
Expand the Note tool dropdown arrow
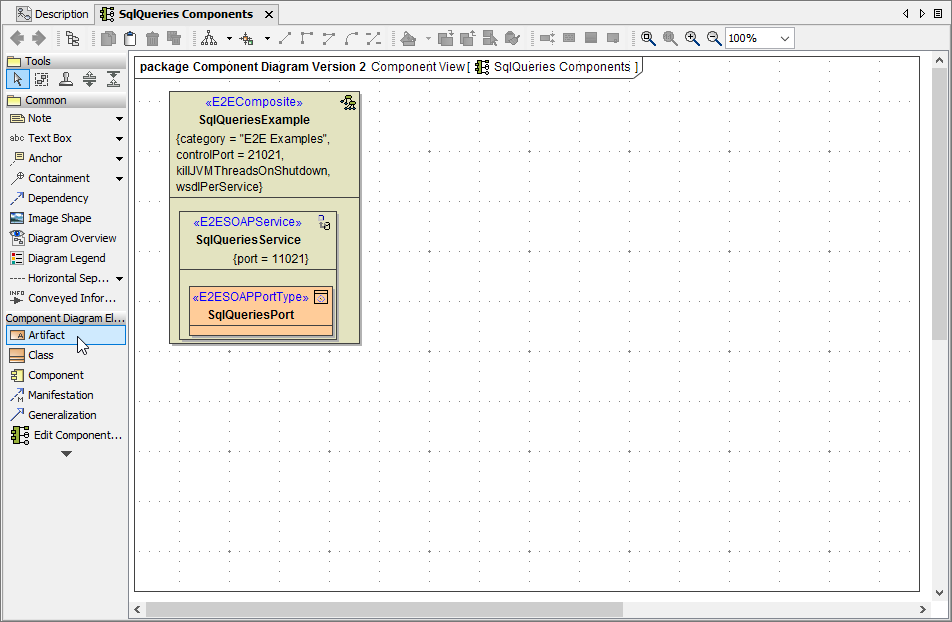click(x=119, y=119)
